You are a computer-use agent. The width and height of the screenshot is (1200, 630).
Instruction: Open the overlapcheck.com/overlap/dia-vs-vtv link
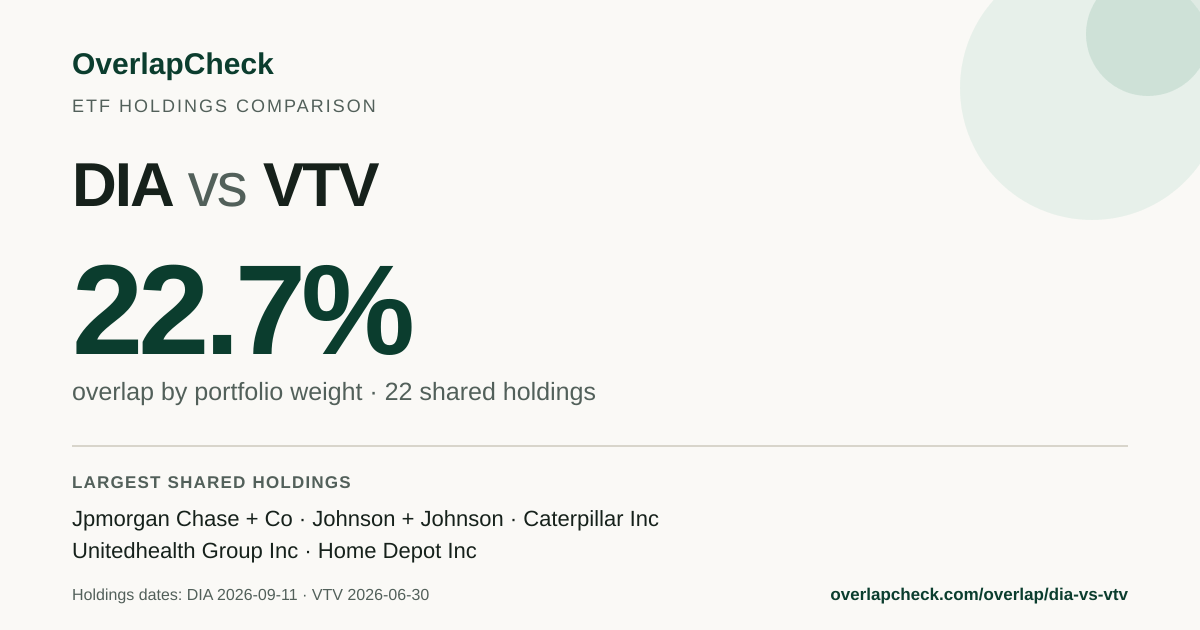(979, 595)
